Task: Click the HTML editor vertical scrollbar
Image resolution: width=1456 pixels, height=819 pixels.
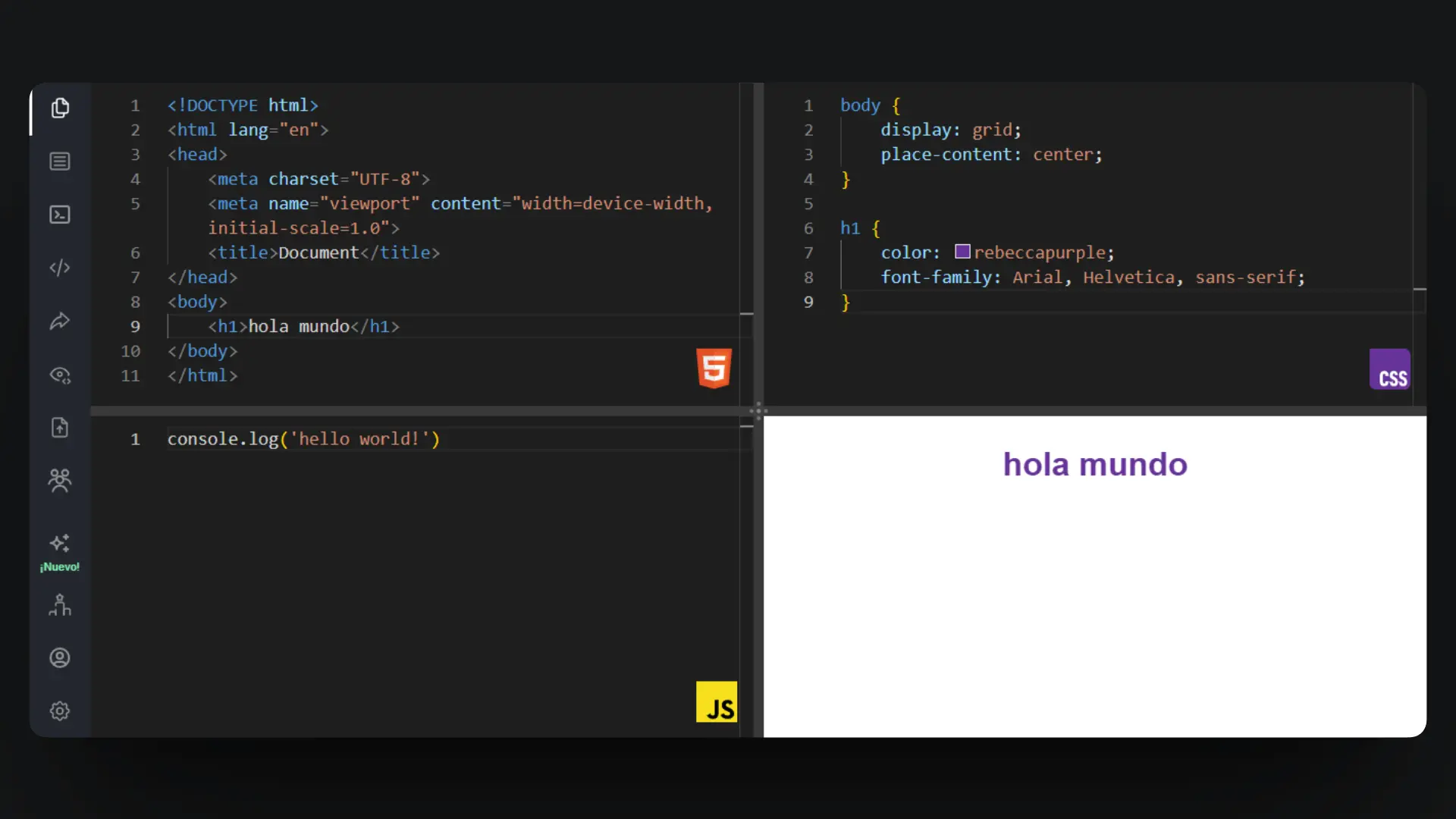Action: coord(748,315)
